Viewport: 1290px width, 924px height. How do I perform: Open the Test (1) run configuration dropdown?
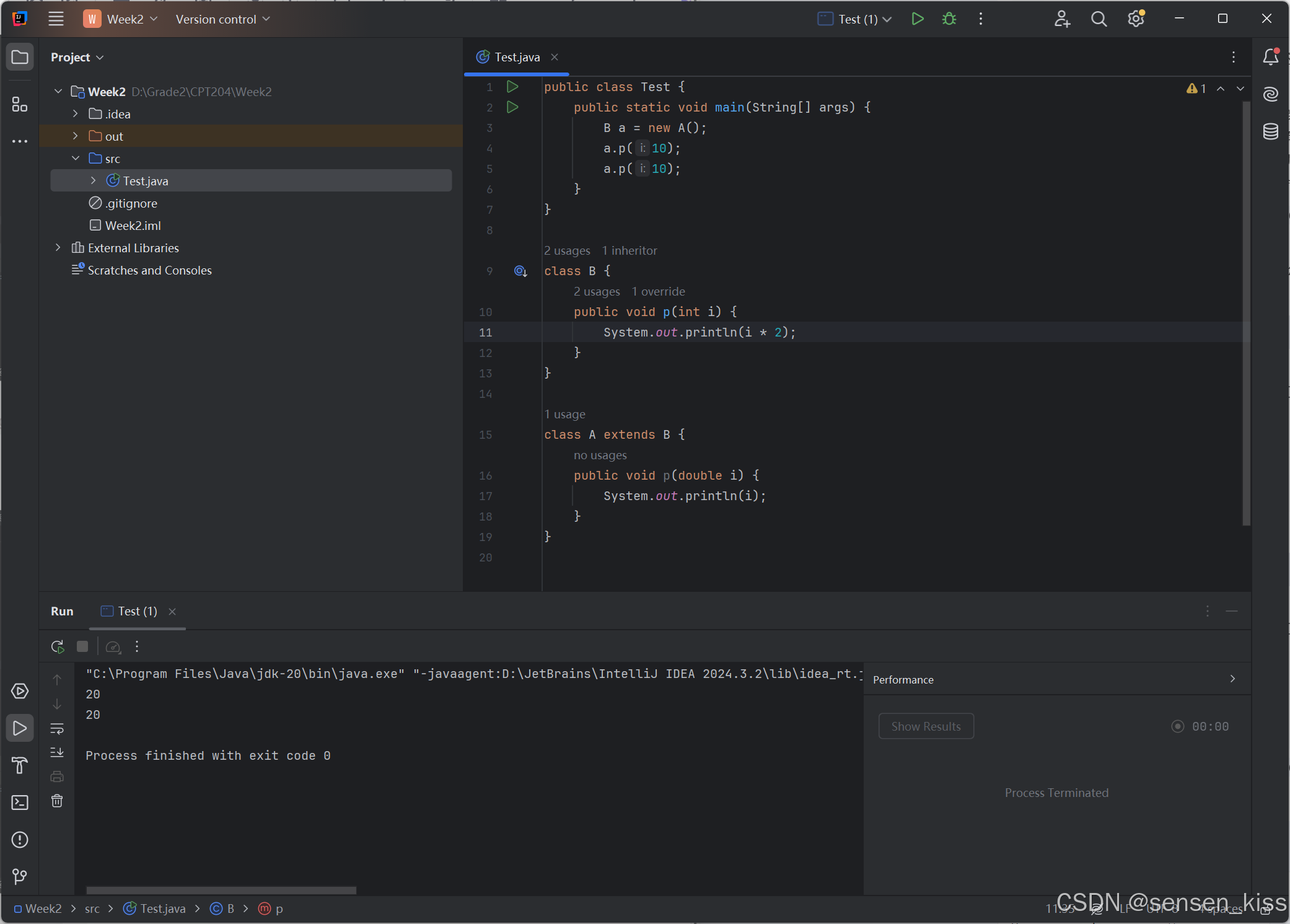(x=855, y=19)
